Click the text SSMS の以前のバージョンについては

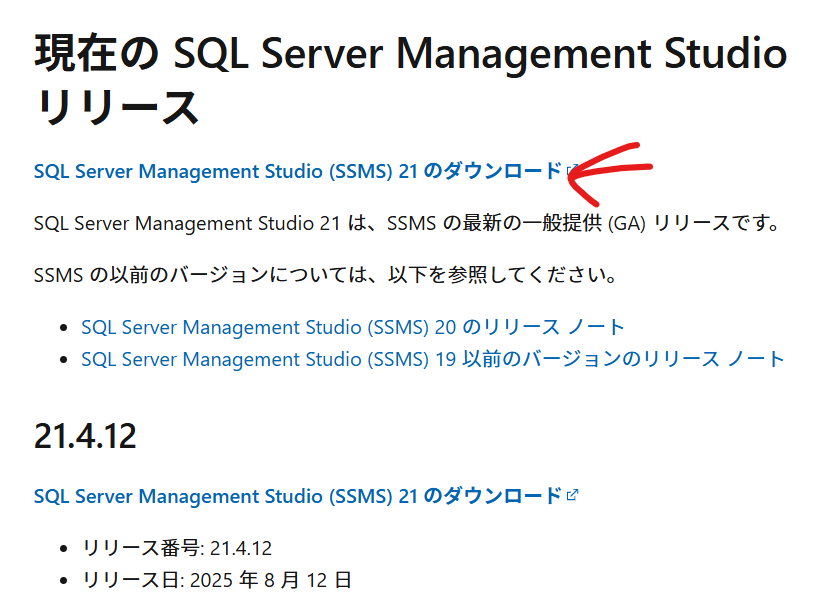click(201, 275)
